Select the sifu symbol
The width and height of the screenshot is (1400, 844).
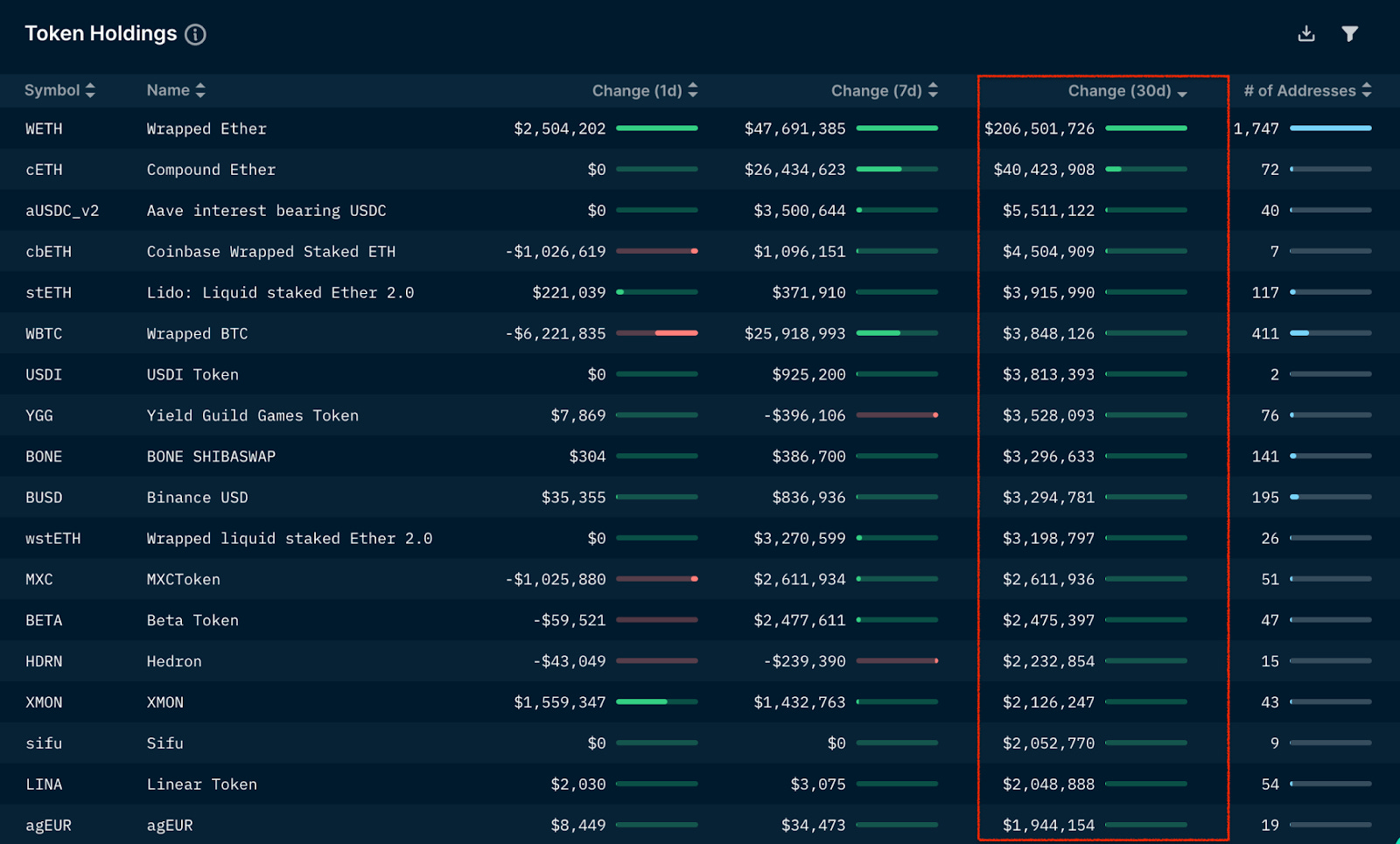[44, 743]
